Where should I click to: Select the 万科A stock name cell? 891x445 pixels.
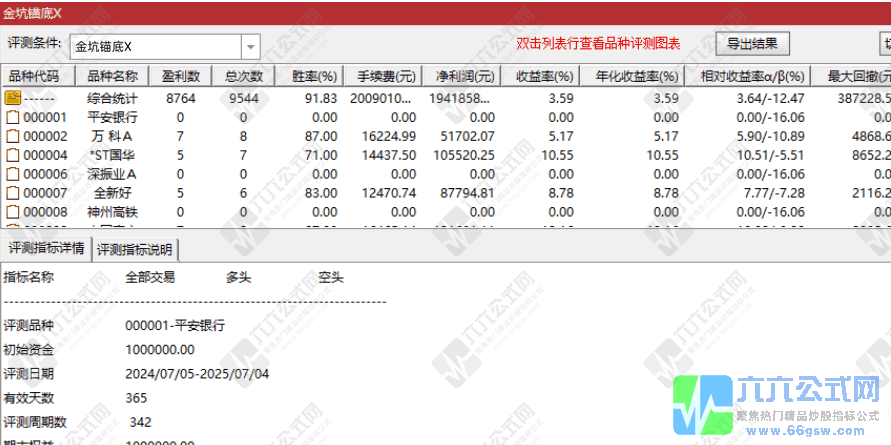point(112,136)
